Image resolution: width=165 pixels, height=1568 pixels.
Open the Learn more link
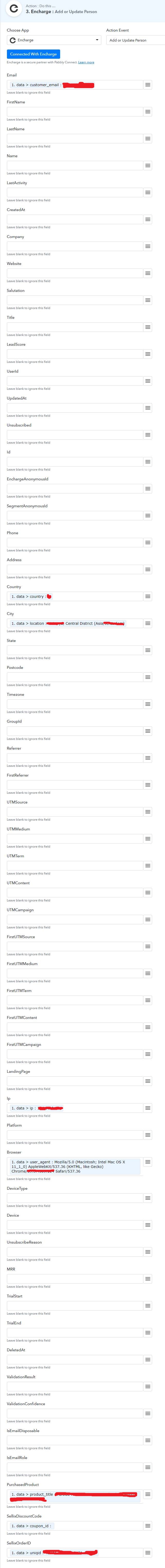86,62
